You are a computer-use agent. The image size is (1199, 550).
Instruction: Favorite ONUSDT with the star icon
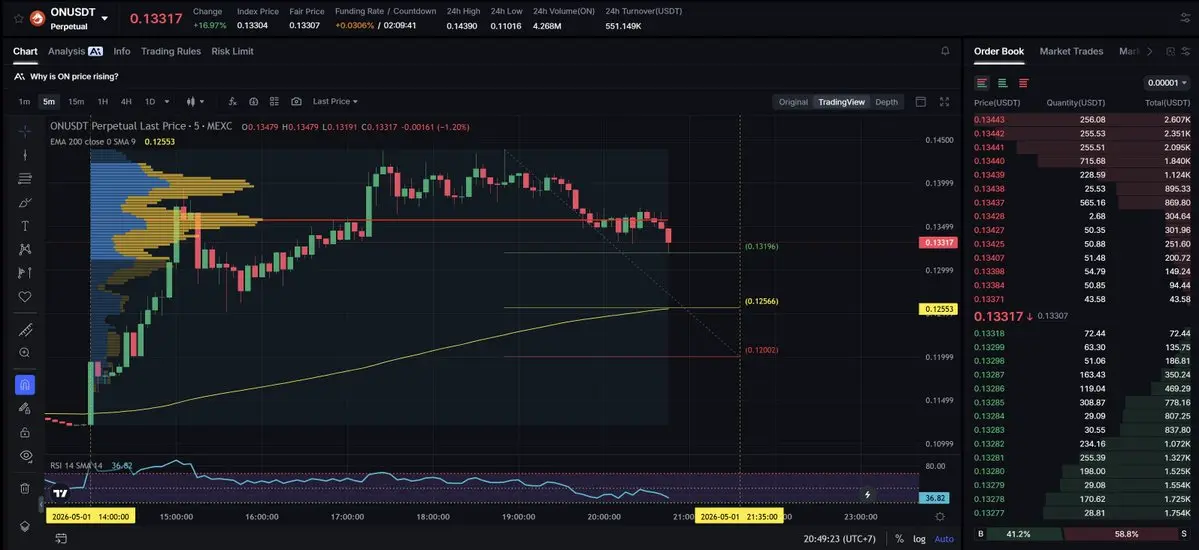[18, 18]
